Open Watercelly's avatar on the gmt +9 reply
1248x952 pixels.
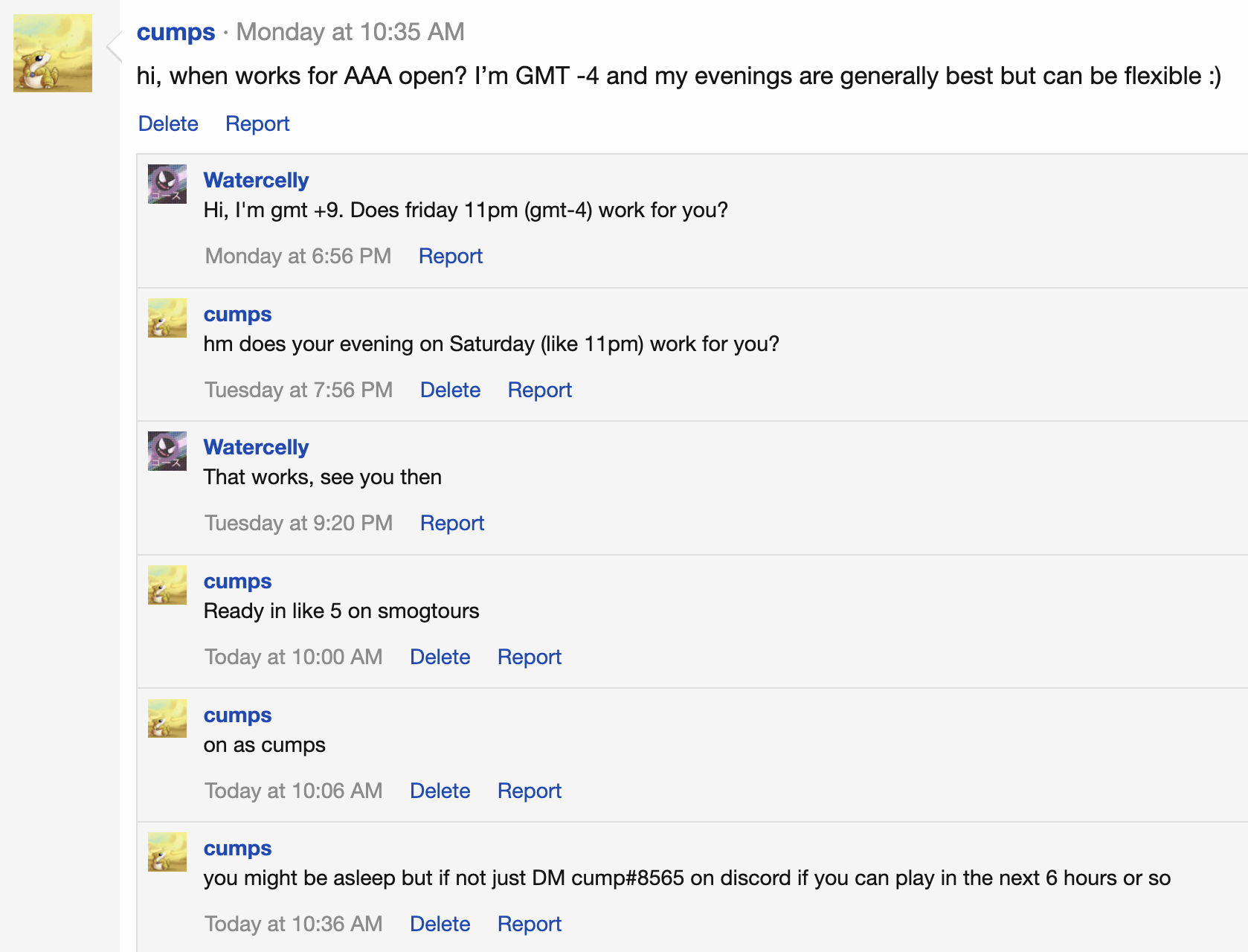click(167, 184)
